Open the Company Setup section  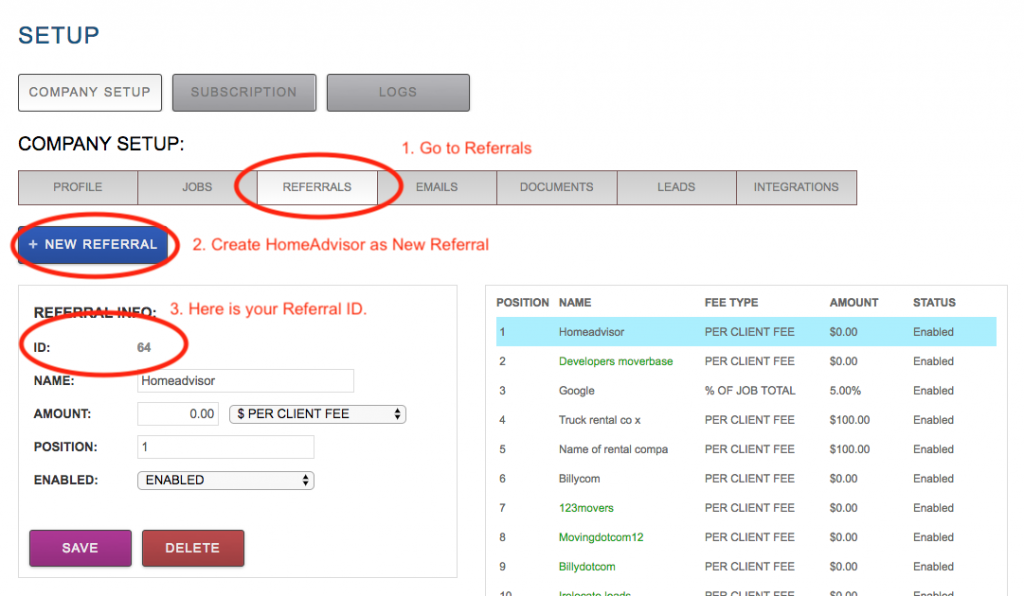[x=89, y=92]
